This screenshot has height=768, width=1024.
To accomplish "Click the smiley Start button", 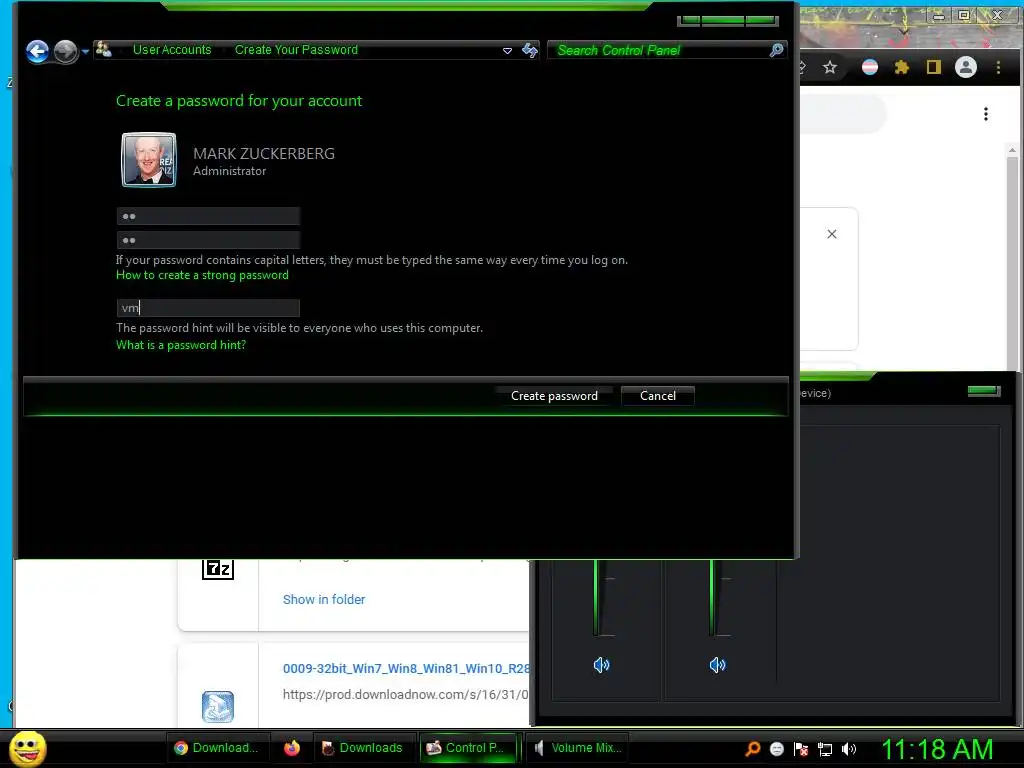I will [x=27, y=748].
